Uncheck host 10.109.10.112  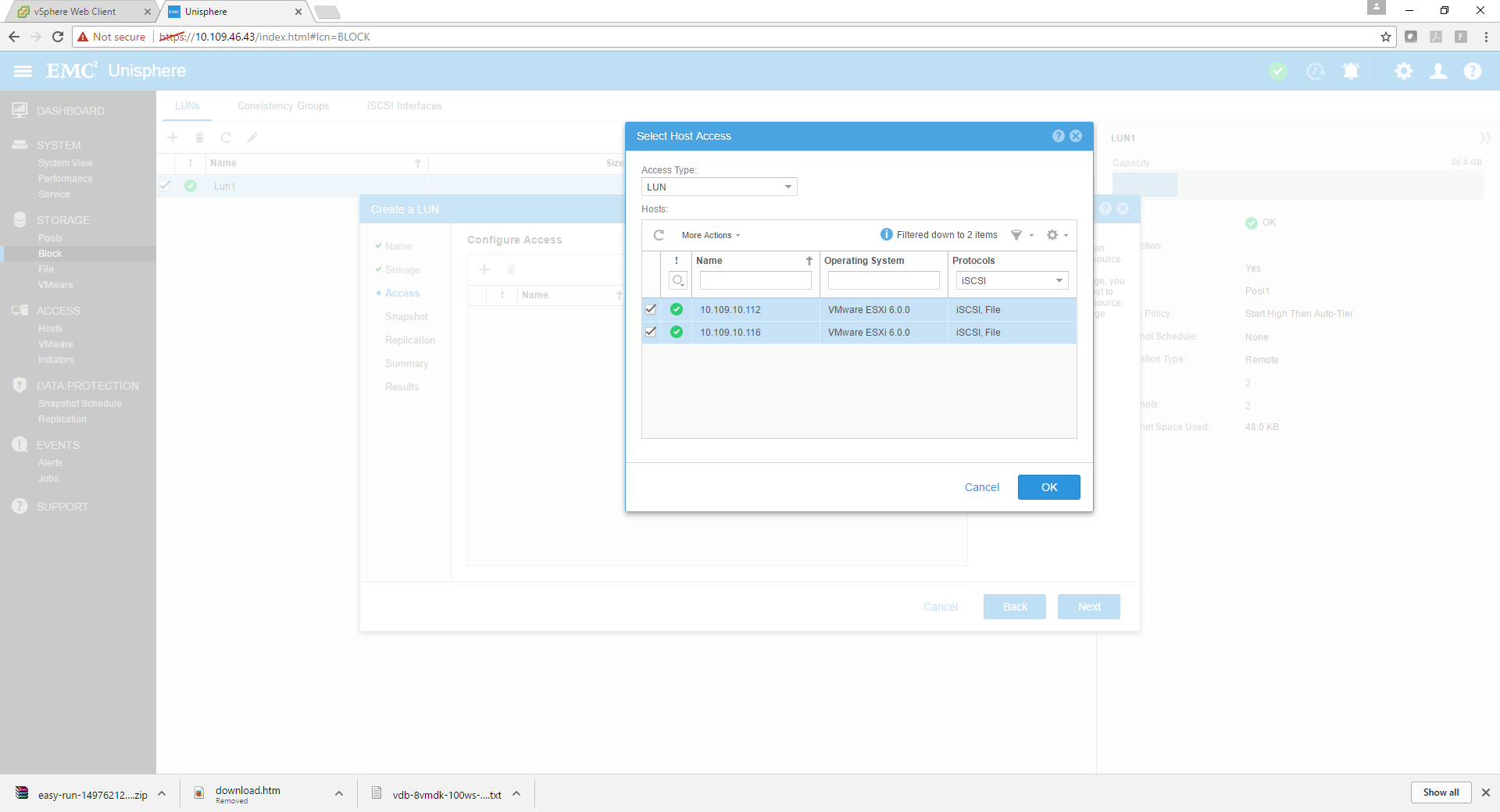(650, 309)
